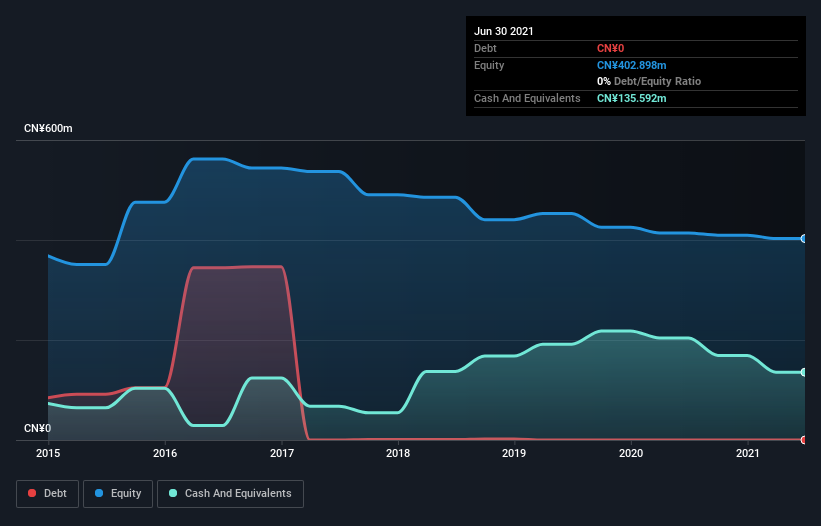Click the 2018 axis label
This screenshot has width=821, height=526.
[398, 453]
